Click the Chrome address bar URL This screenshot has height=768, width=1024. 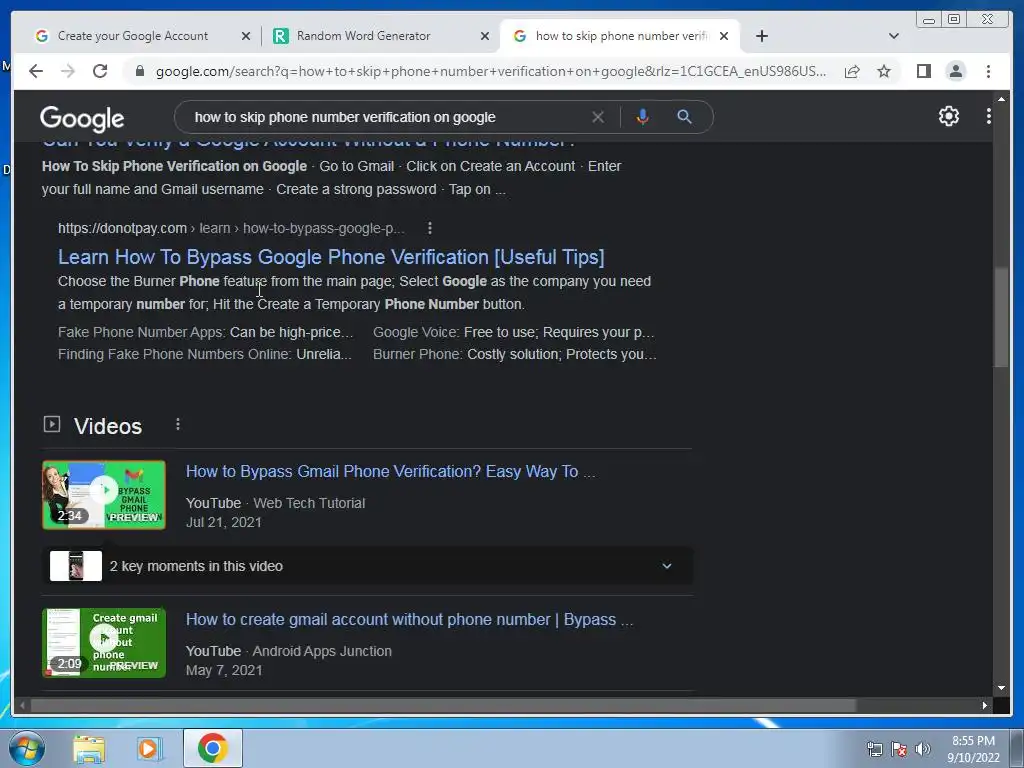point(491,71)
